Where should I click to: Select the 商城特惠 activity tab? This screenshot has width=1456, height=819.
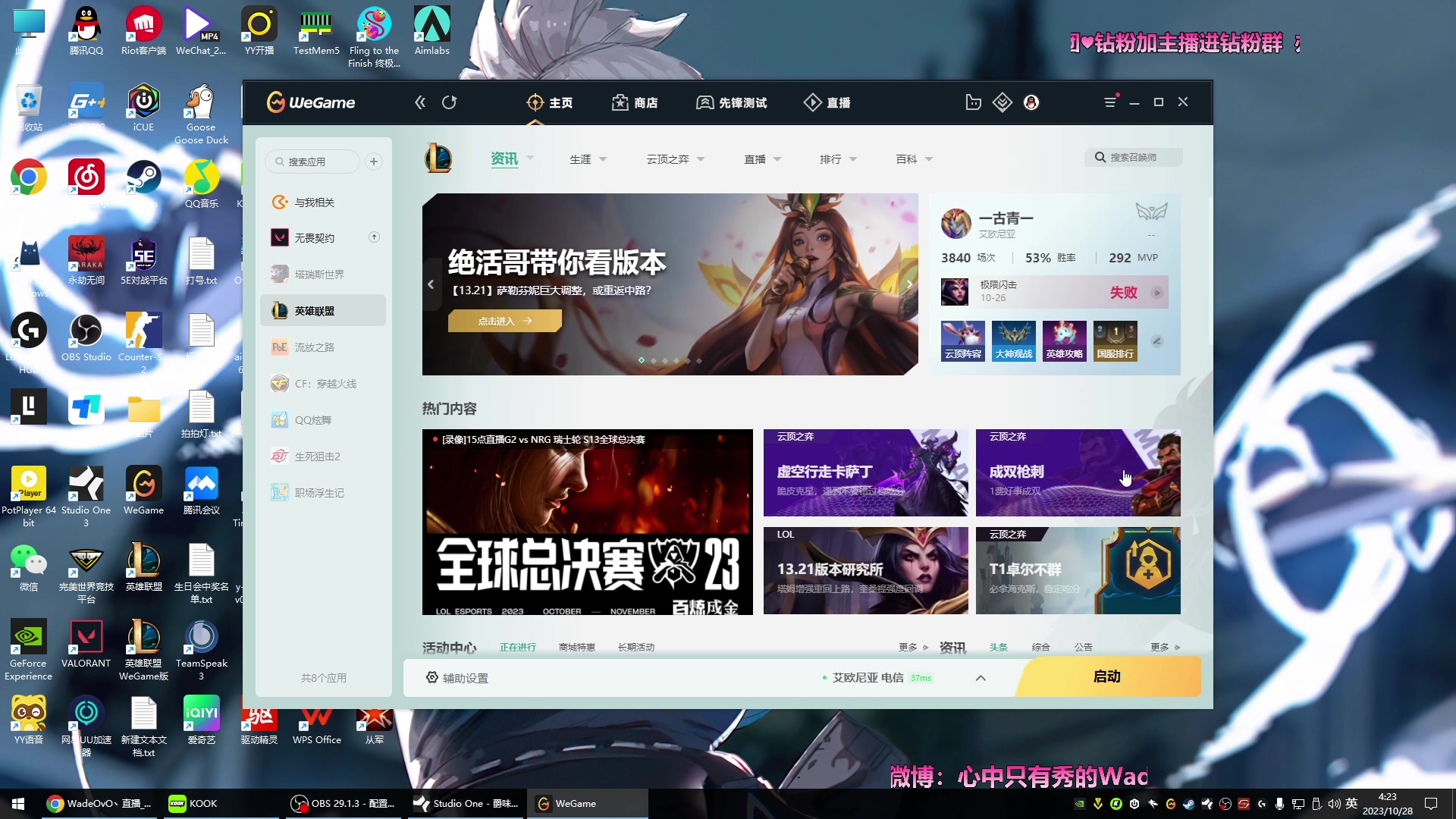click(577, 647)
